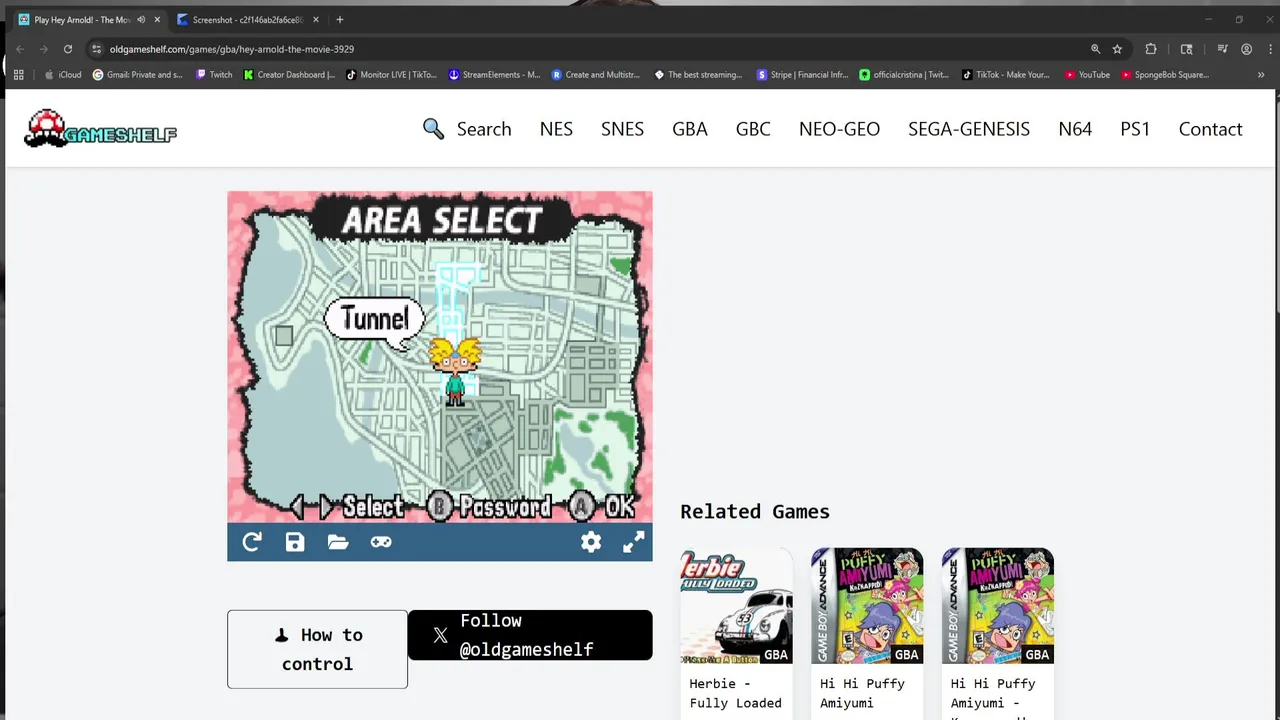This screenshot has height=720, width=1280.
Task: Reload the page with browser refresh icon
Action: coord(68,49)
